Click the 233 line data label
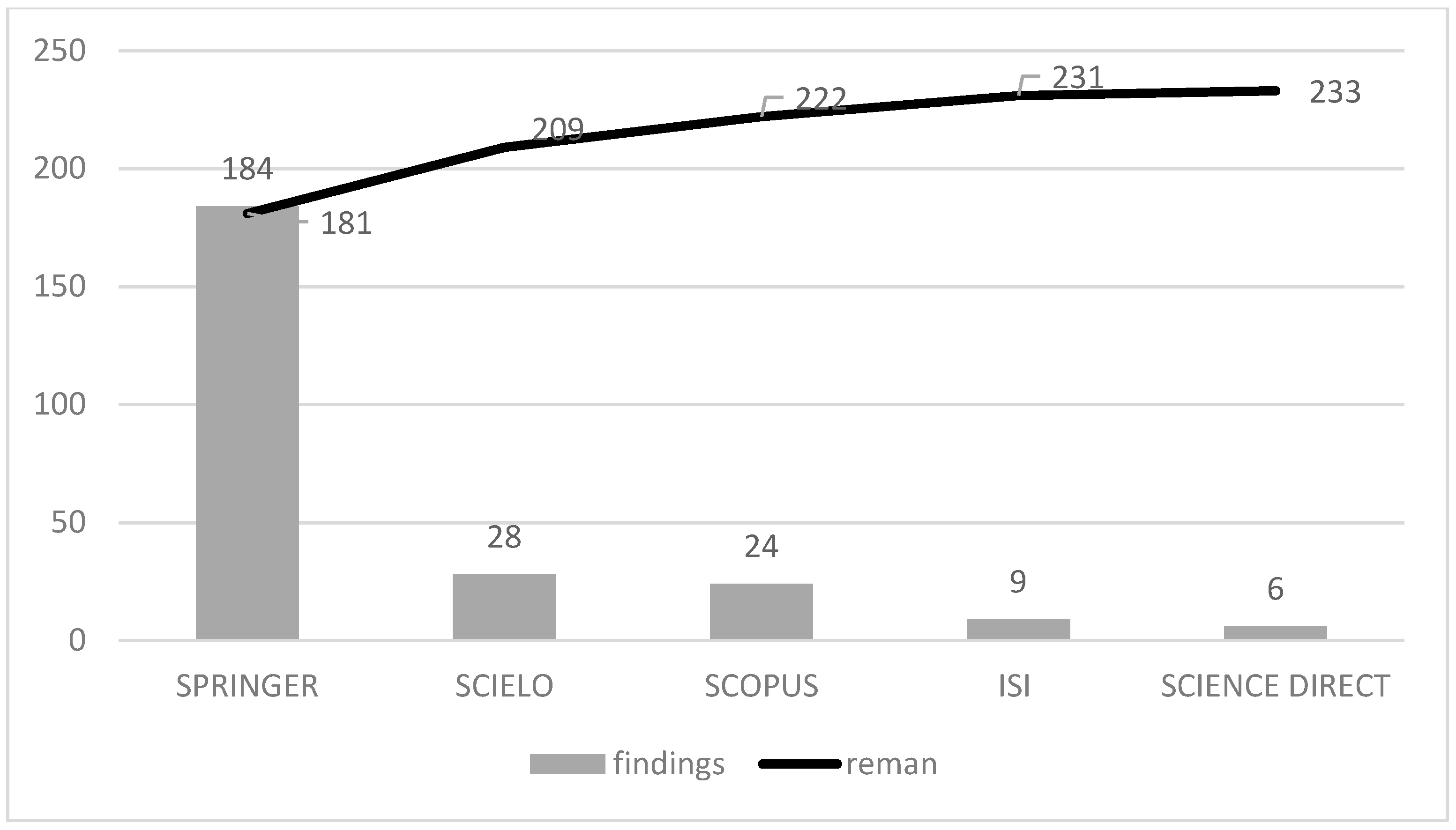1456x830 pixels. (x=1335, y=92)
